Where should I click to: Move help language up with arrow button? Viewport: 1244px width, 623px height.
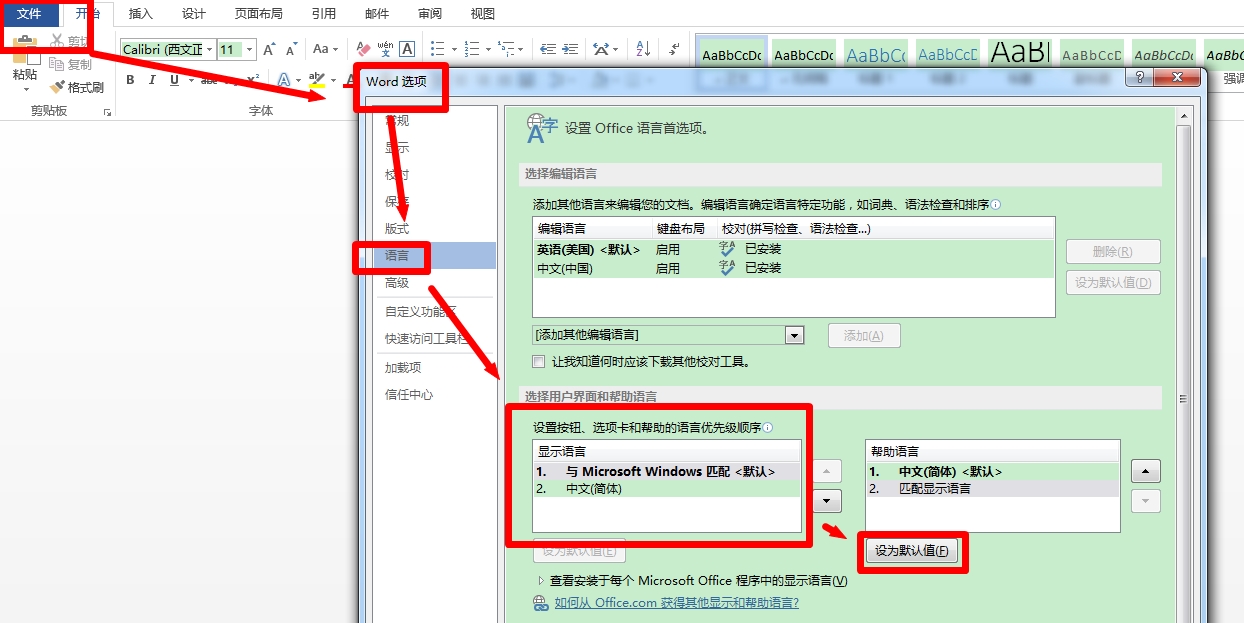click(1146, 471)
